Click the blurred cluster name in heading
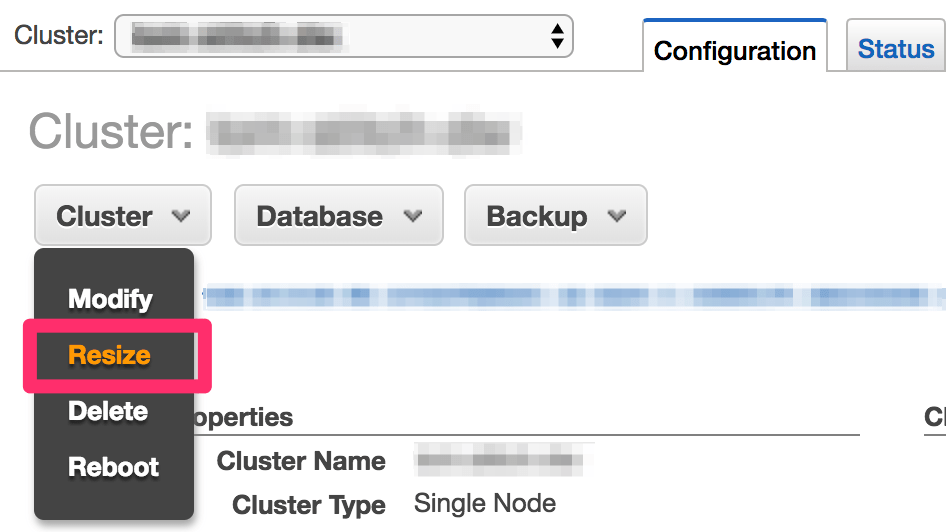 (364, 132)
